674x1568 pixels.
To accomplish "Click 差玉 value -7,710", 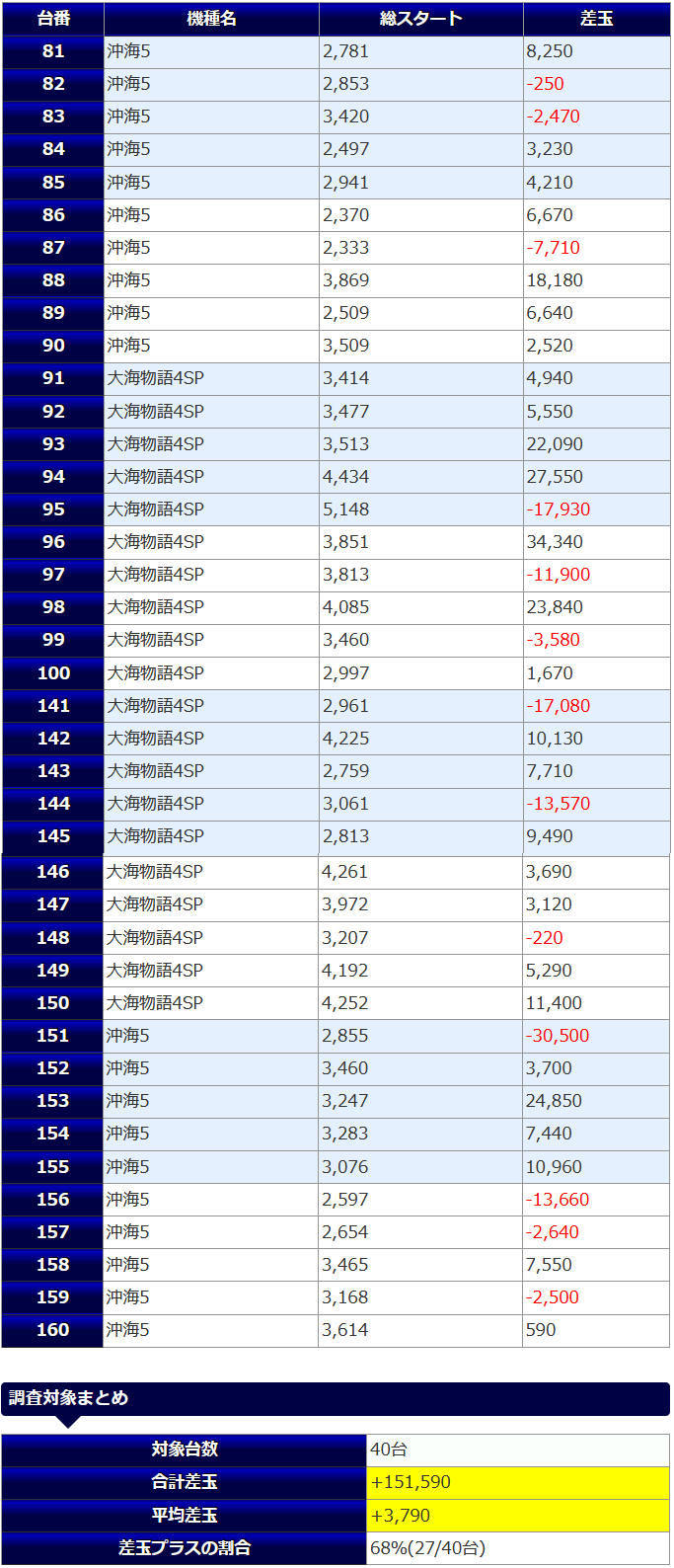I will (554, 248).
